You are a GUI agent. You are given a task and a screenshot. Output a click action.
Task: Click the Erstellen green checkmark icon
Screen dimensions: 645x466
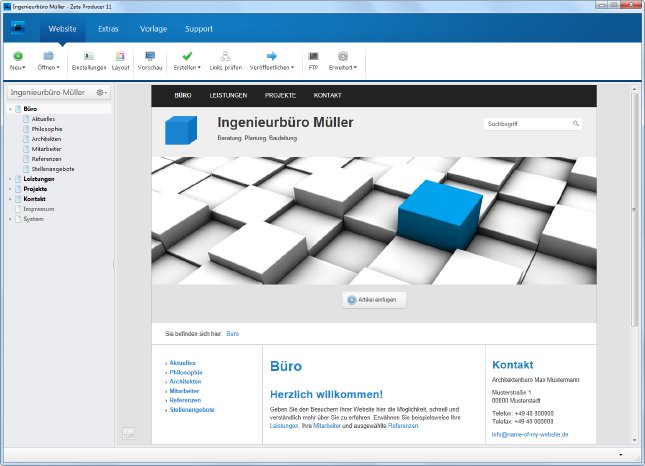(187, 56)
